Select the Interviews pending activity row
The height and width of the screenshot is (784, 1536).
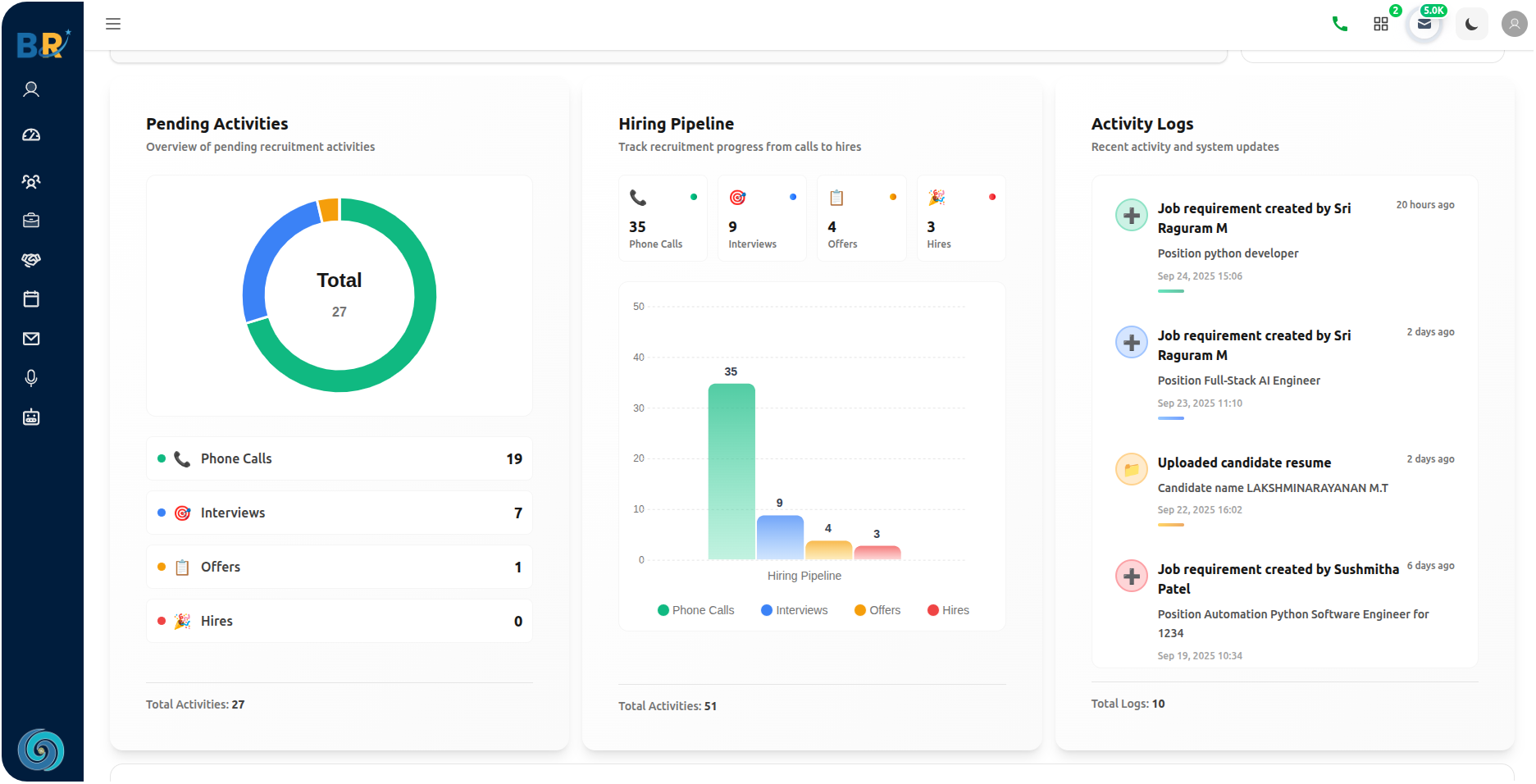[339, 513]
